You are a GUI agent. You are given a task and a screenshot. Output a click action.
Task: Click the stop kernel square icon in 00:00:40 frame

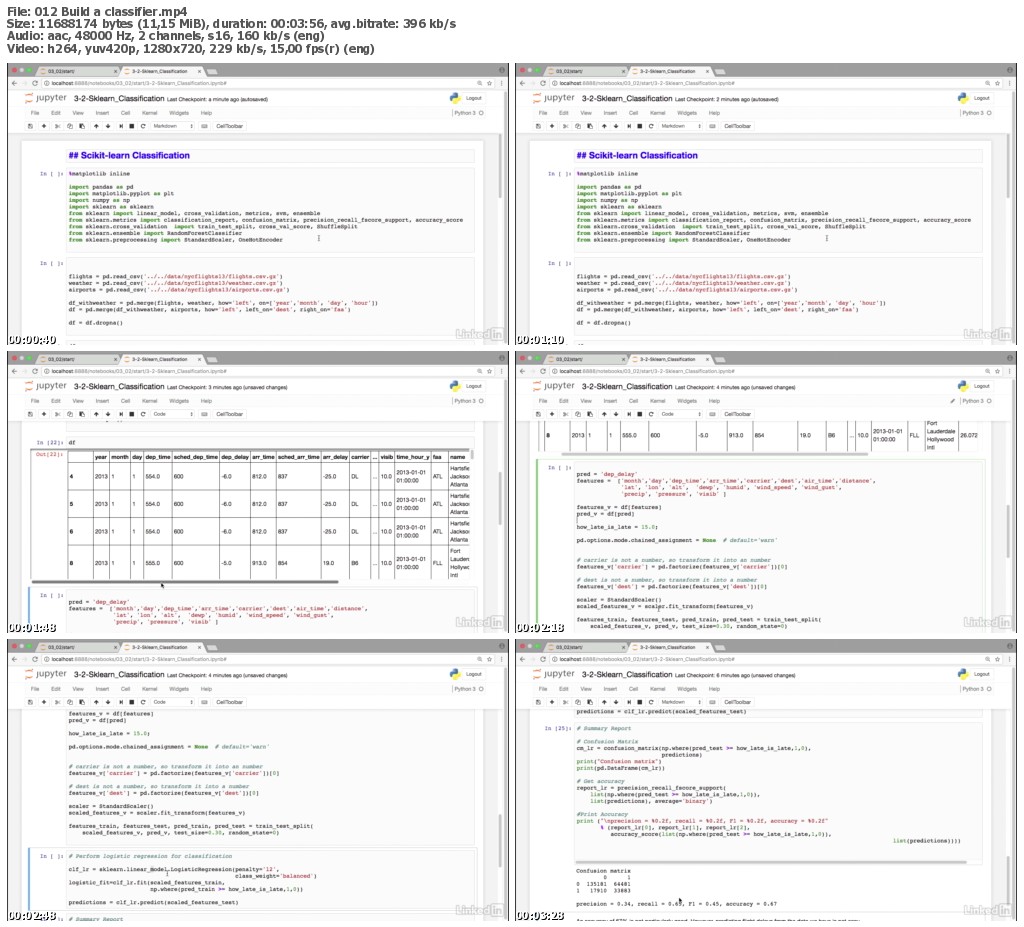[x=132, y=126]
